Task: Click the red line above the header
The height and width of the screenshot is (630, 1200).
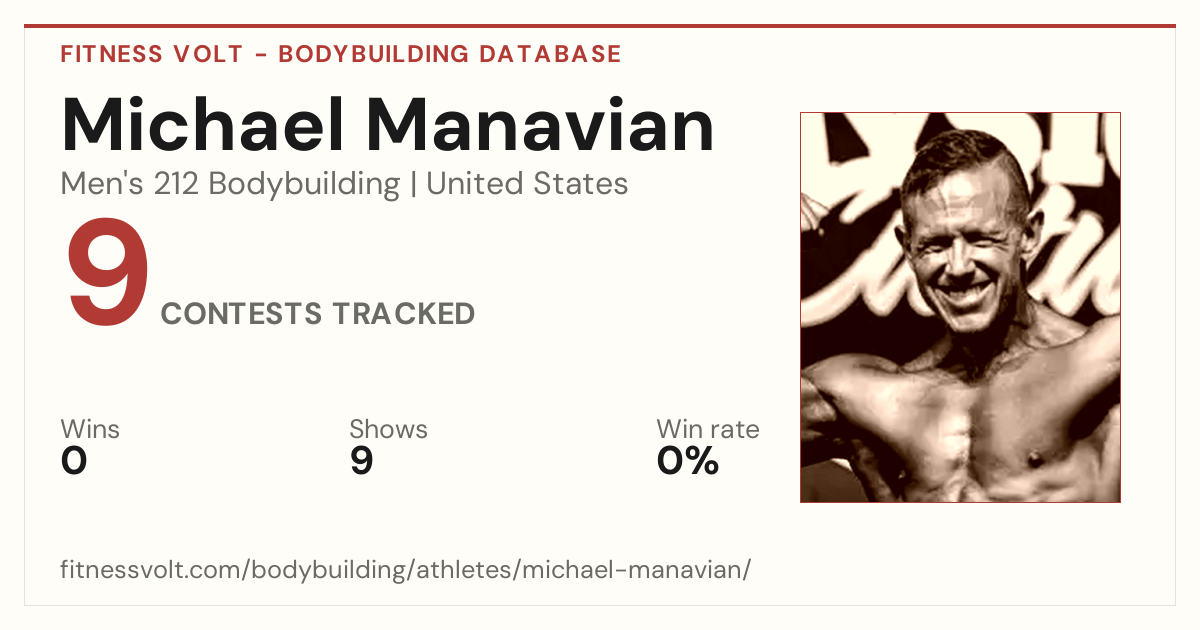Action: 600,26
